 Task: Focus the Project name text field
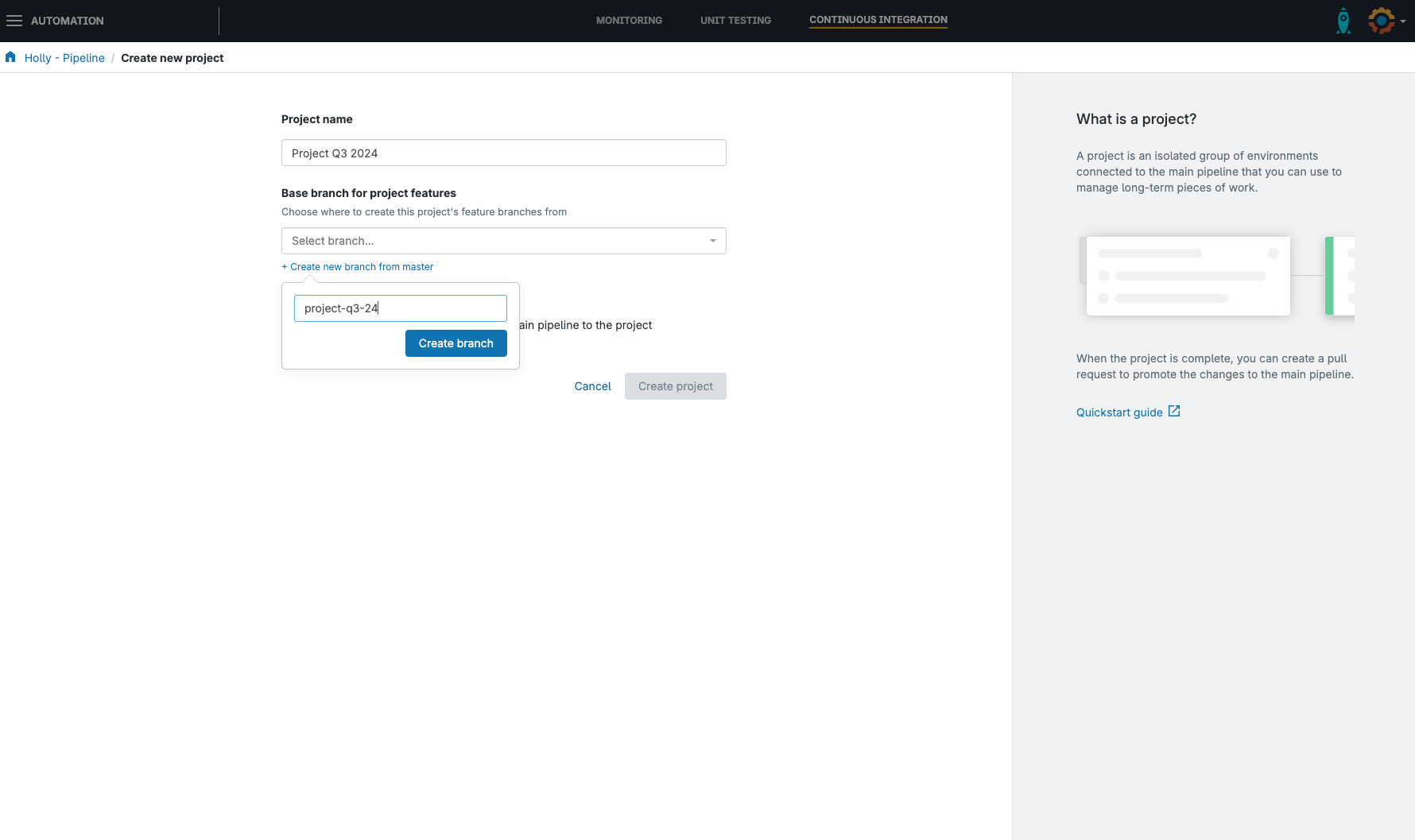pos(503,153)
